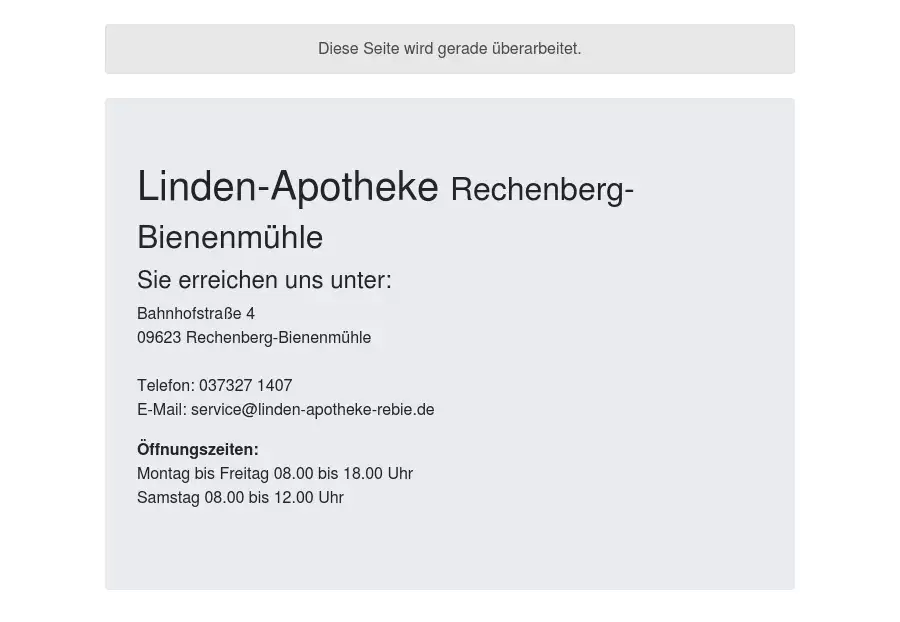The width and height of the screenshot is (900, 622).
Task: Click the Saturday closing time "12.00"
Action: click(x=294, y=498)
